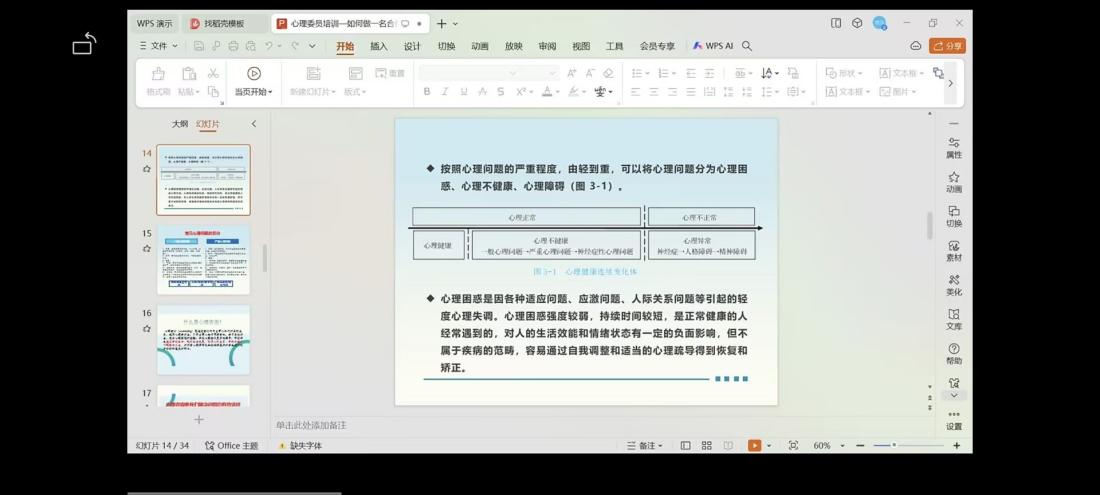Screen dimensions: 1100x495
Task: Select slide 16 thumbnail
Action: pyautogui.click(x=203, y=339)
